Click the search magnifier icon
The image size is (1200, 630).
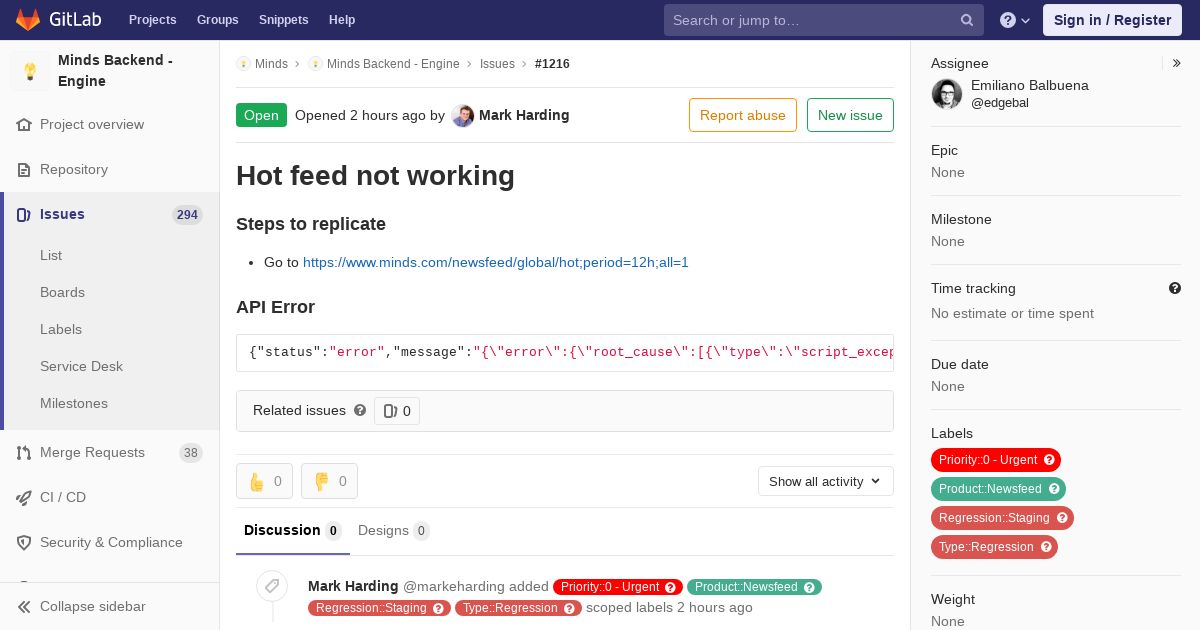point(967,20)
